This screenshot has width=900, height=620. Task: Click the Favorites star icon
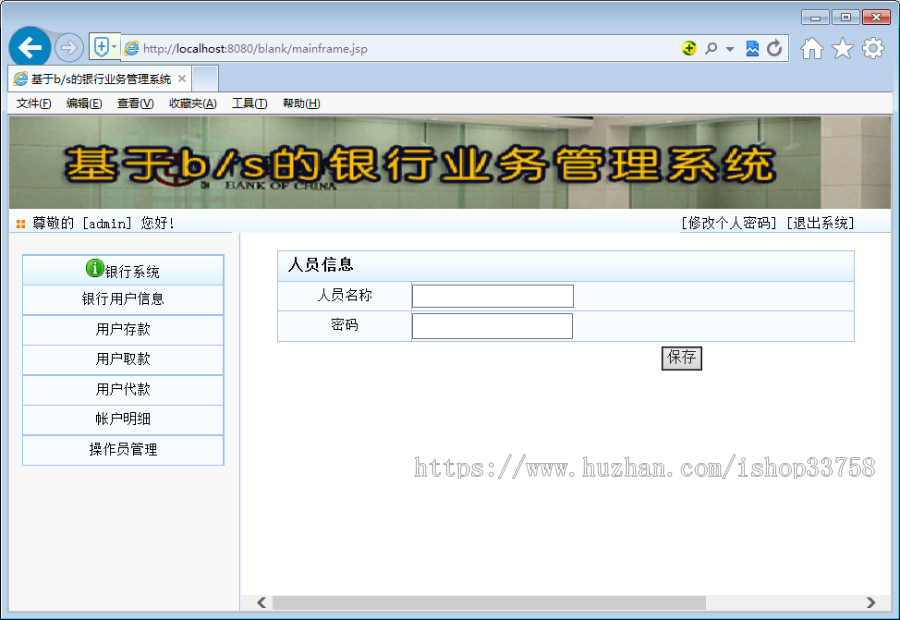point(841,47)
